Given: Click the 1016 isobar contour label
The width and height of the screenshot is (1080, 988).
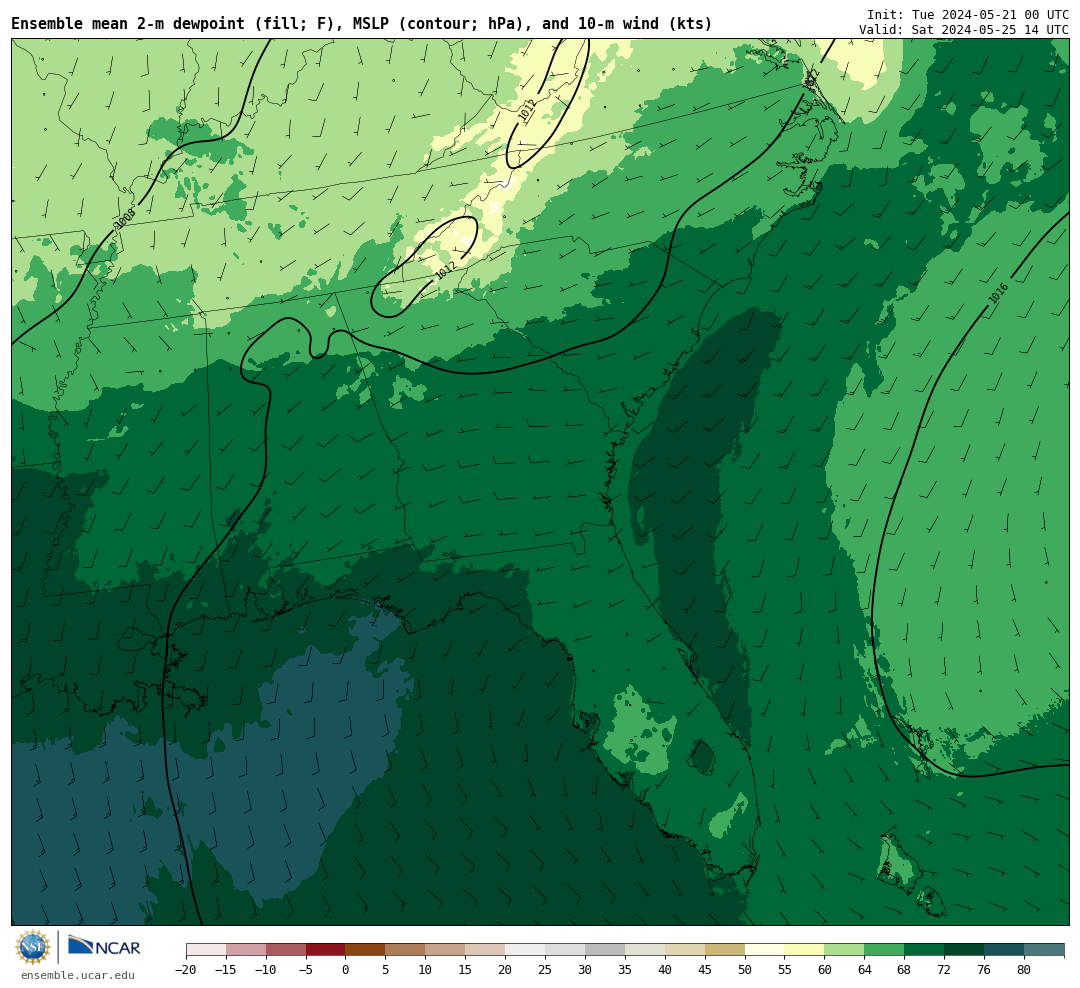Looking at the screenshot, I should 998,293.
